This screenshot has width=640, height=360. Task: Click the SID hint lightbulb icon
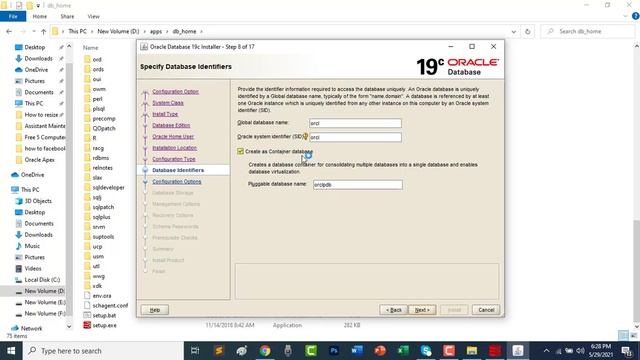pyautogui.click(x=305, y=137)
